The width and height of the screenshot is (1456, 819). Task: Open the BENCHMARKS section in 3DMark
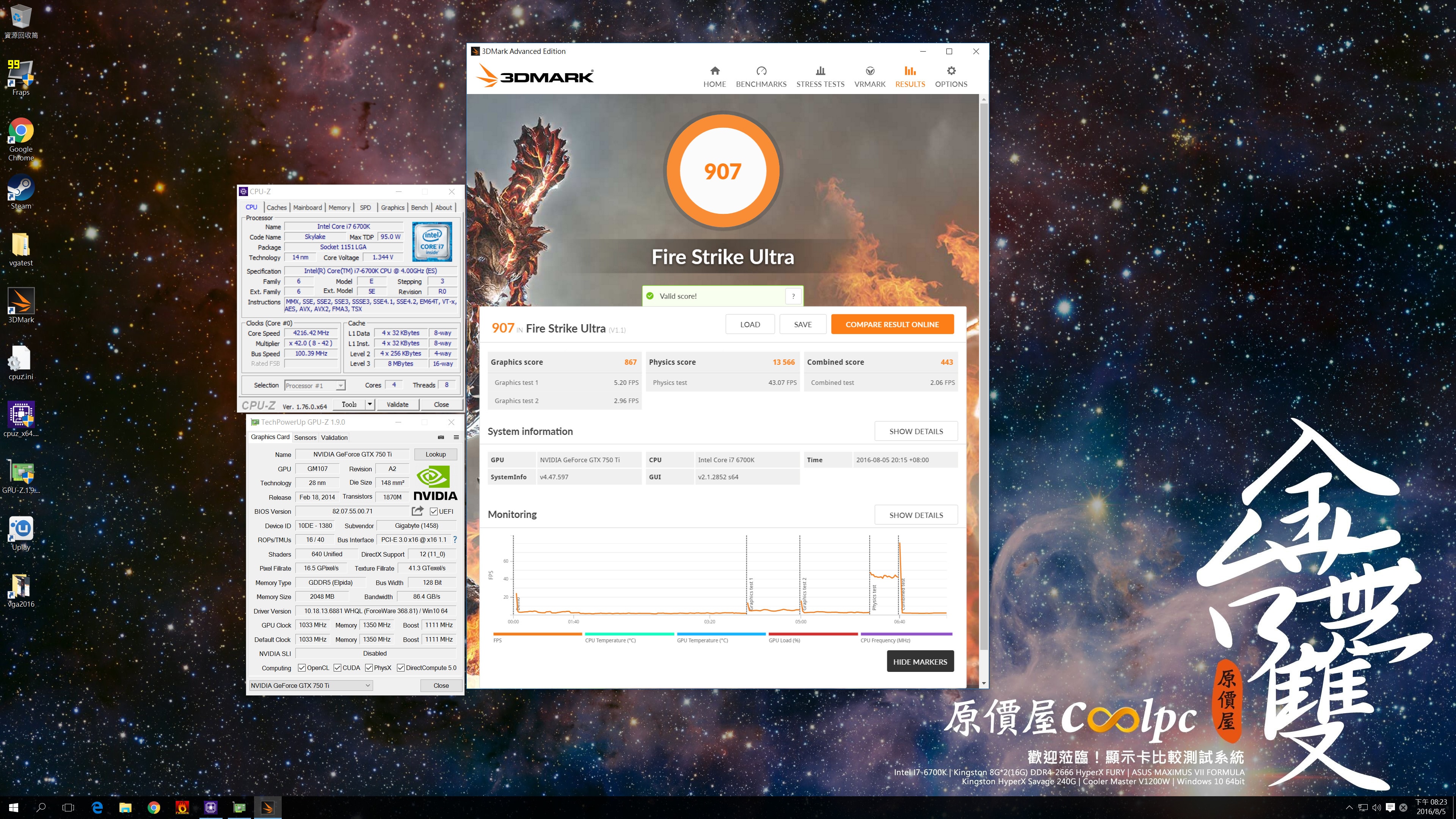pyautogui.click(x=761, y=77)
